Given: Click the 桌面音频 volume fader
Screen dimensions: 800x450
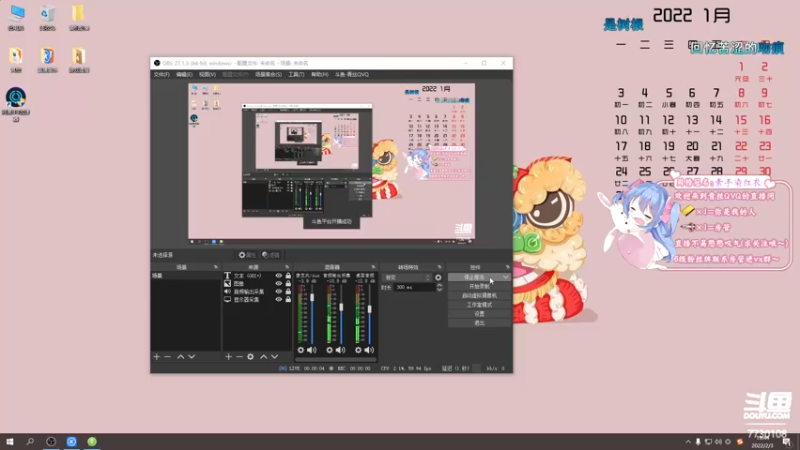Looking at the screenshot, I should point(369,309).
